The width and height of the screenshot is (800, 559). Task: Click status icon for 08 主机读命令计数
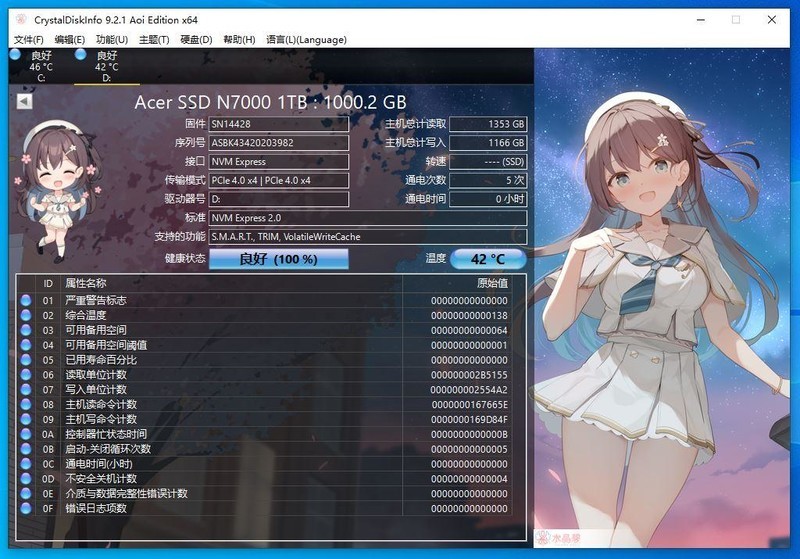pos(26,404)
